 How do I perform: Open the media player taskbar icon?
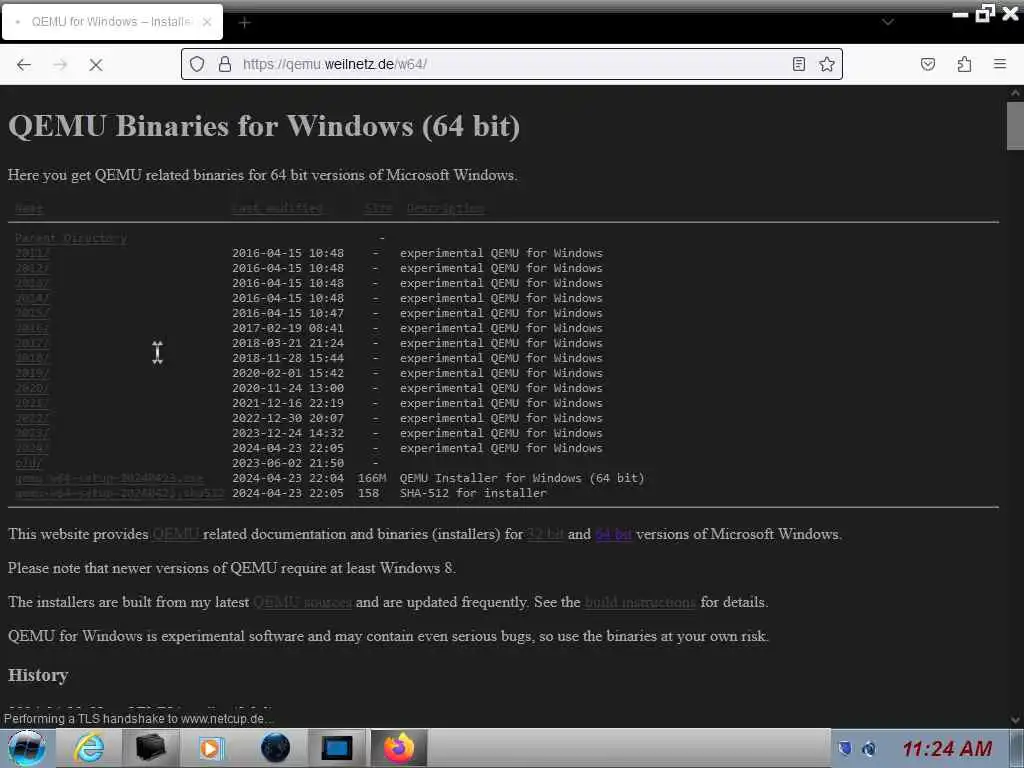(211, 748)
